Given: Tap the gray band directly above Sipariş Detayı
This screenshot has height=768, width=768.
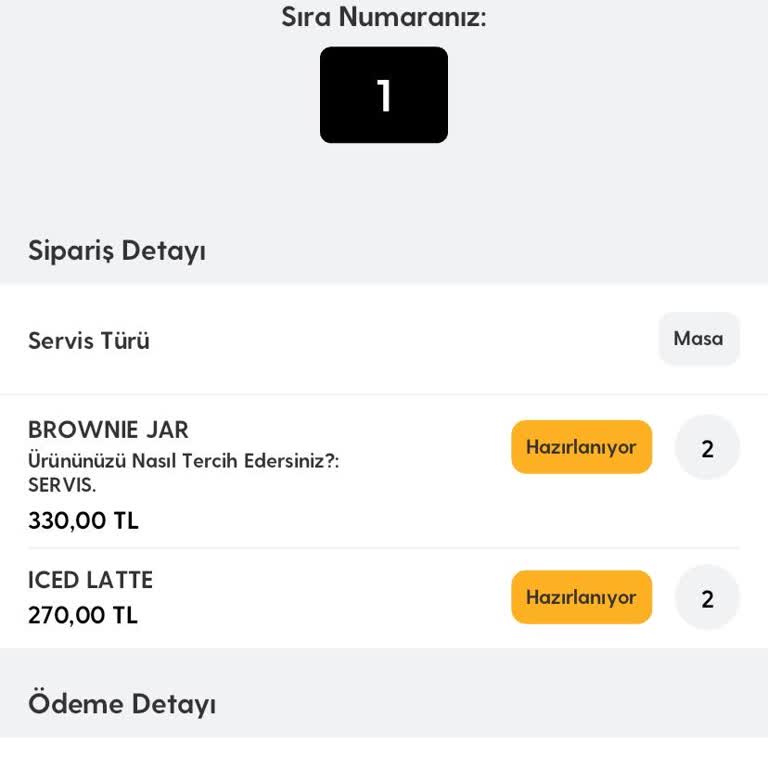Looking at the screenshot, I should (384, 190).
